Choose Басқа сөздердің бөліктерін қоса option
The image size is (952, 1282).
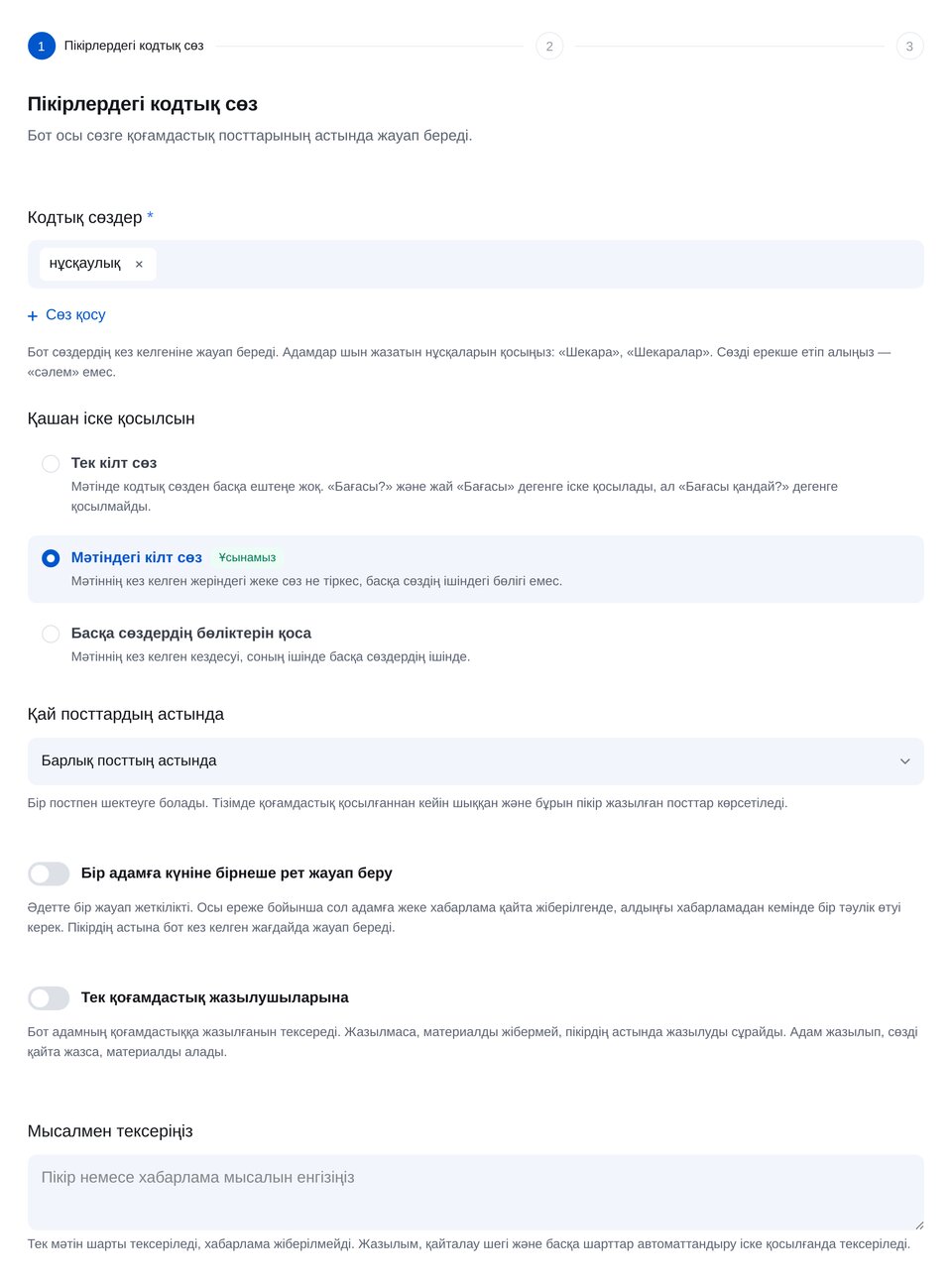click(51, 634)
